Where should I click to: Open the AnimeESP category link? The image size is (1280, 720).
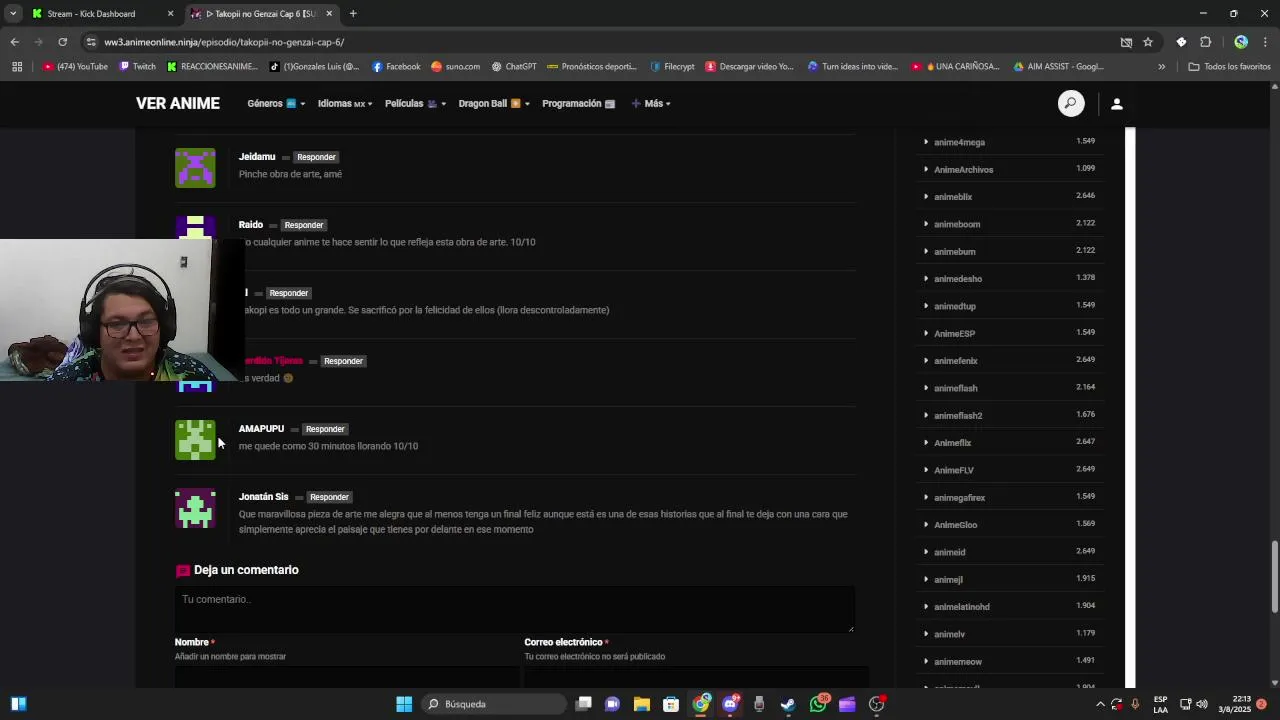click(x=954, y=333)
